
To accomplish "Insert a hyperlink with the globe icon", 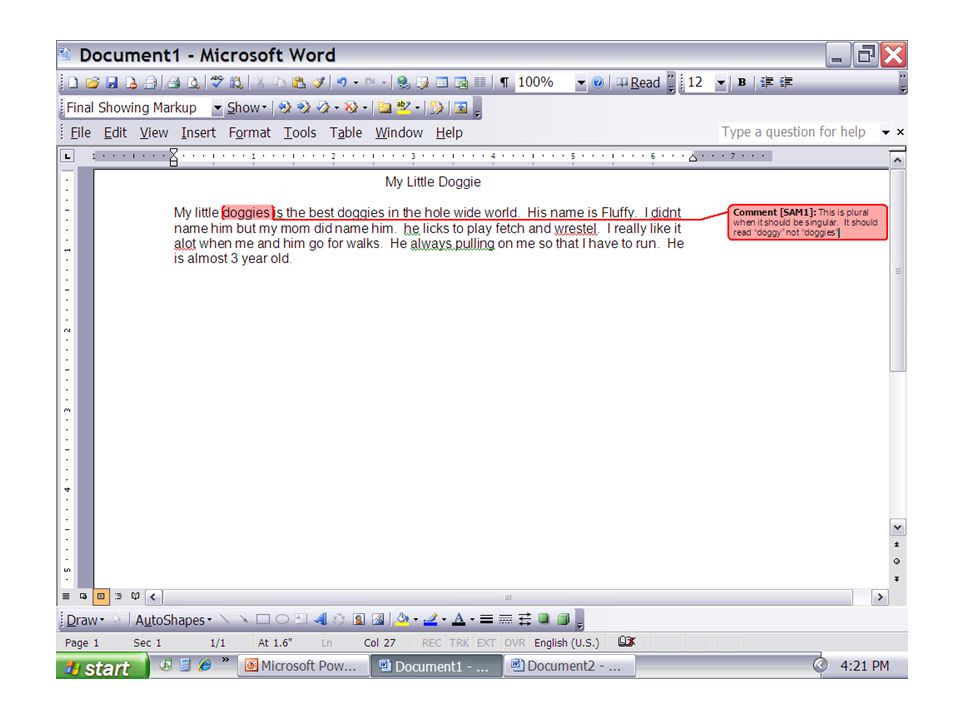I will pos(403,83).
